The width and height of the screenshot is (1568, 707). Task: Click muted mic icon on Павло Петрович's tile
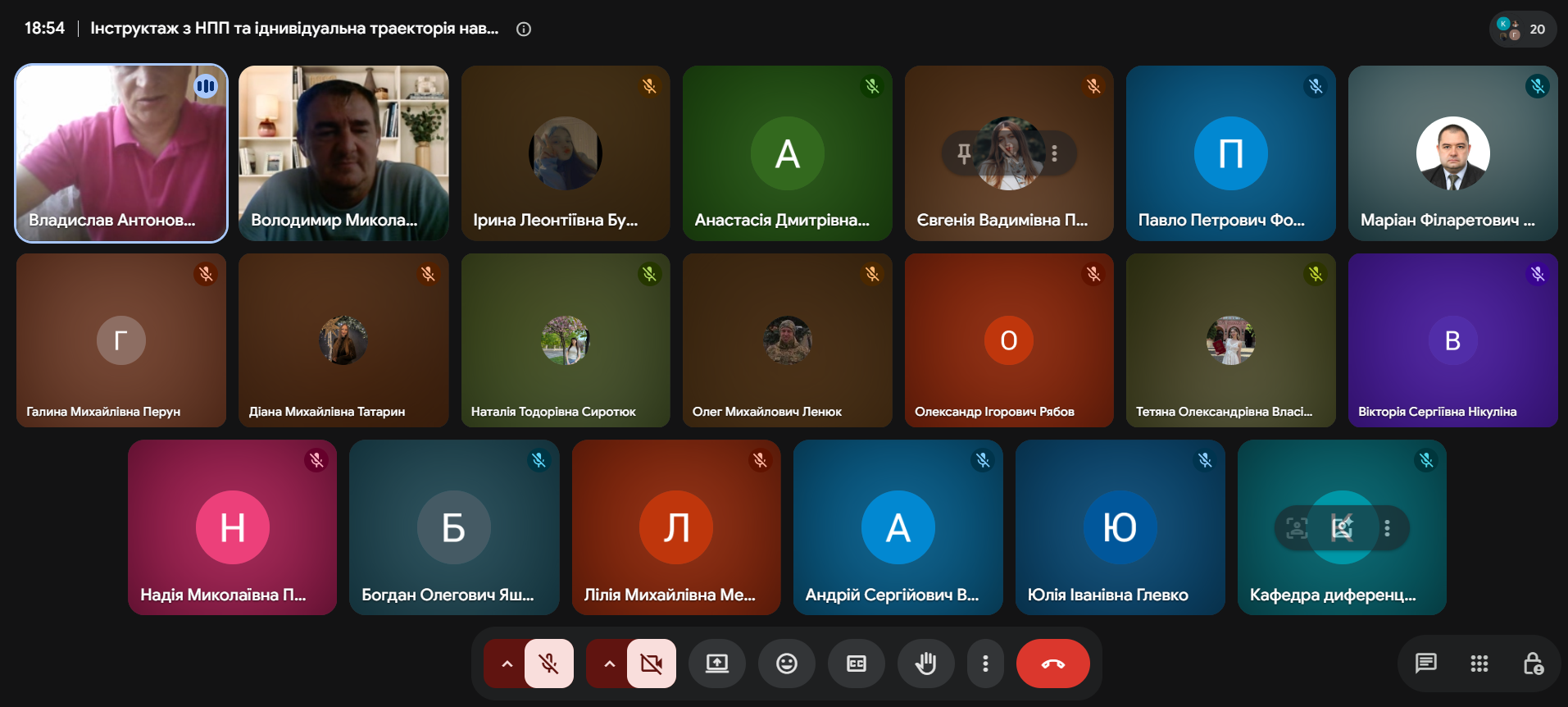pos(1316,86)
